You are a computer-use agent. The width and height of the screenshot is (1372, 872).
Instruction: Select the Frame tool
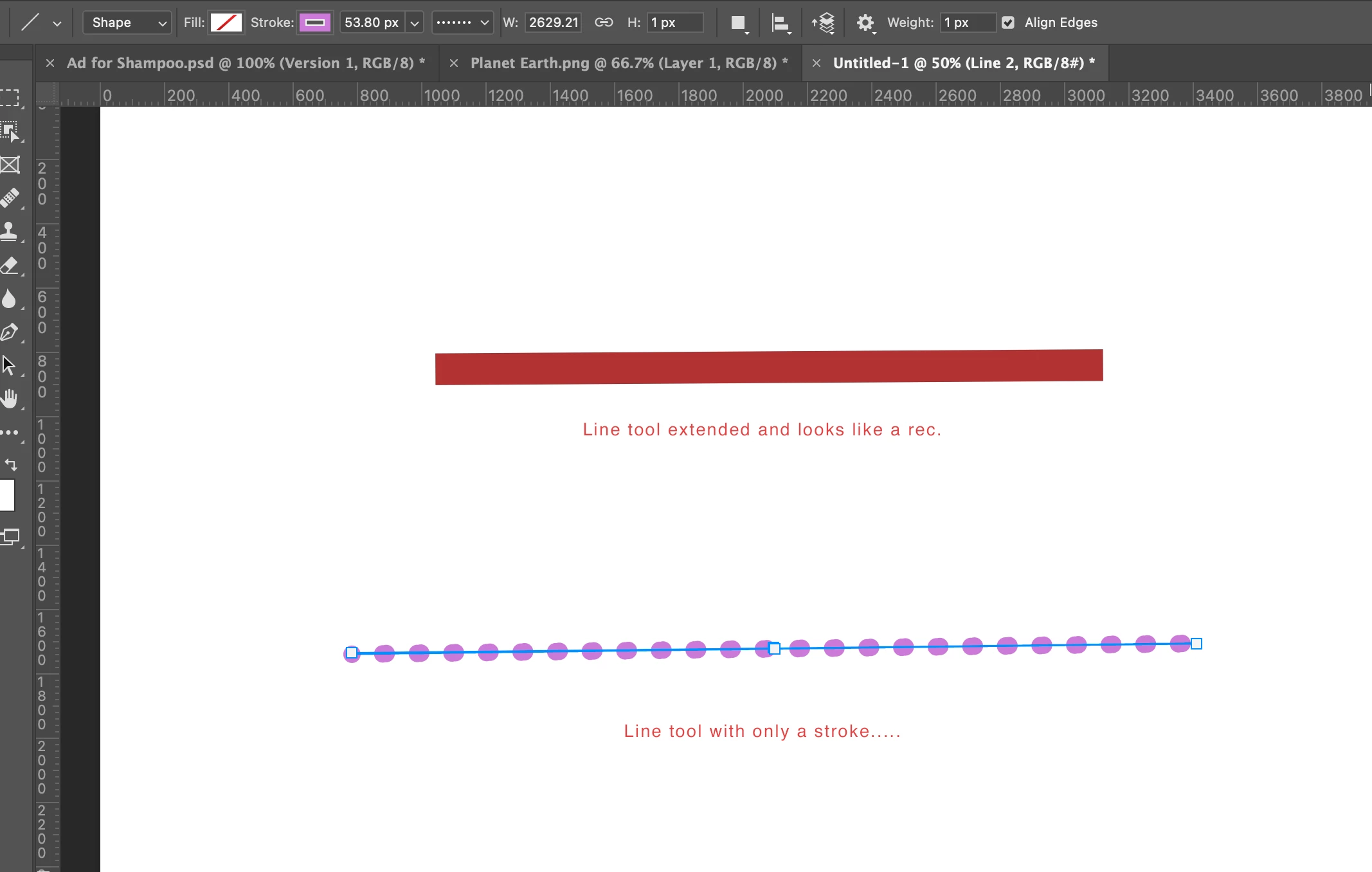(9, 165)
